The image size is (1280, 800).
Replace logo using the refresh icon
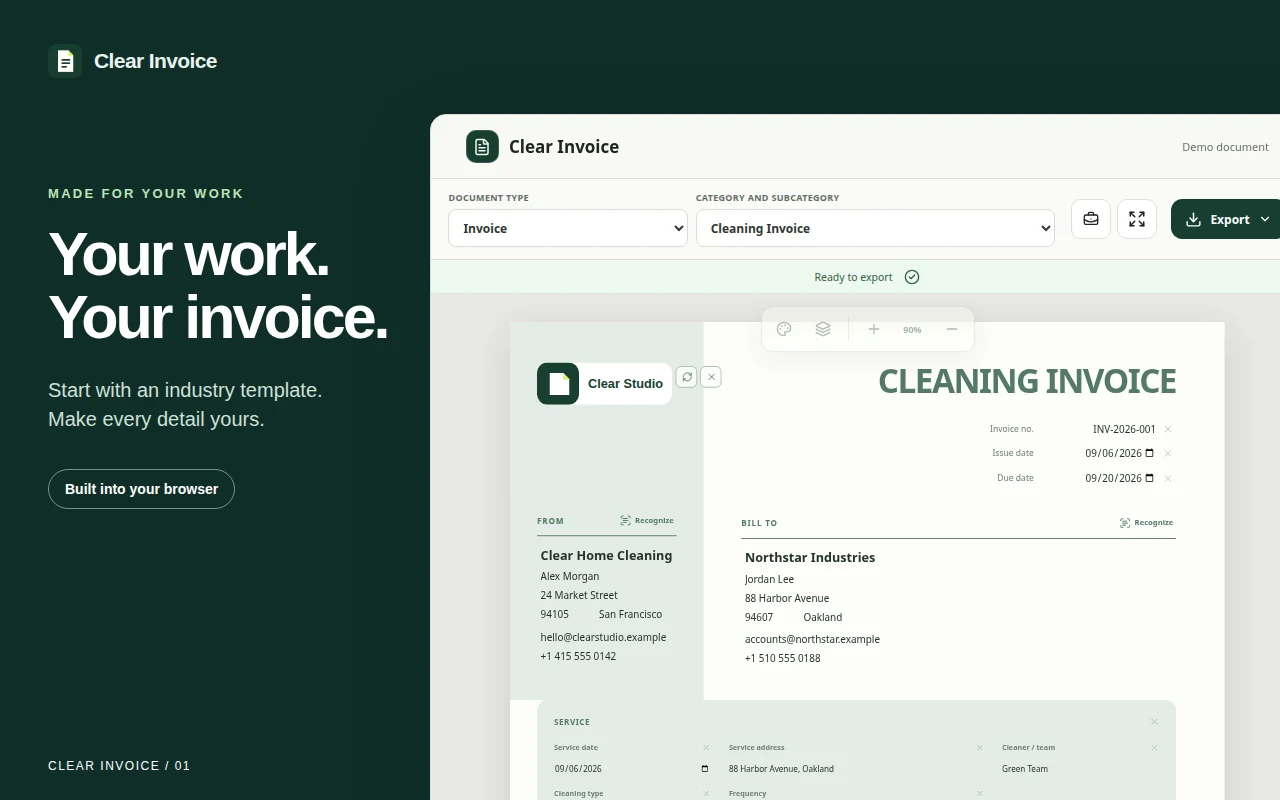click(x=686, y=377)
